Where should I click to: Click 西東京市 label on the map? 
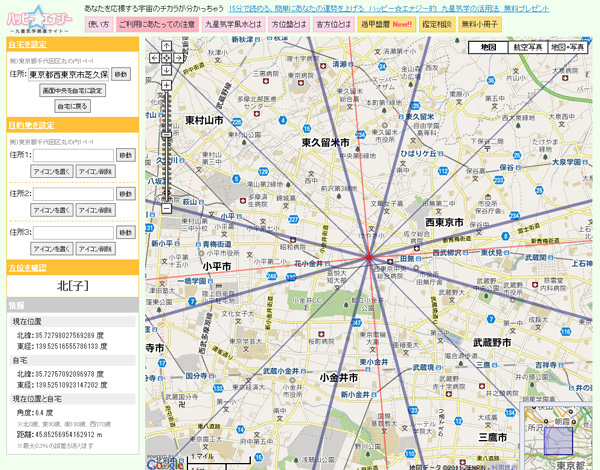pyautogui.click(x=444, y=222)
